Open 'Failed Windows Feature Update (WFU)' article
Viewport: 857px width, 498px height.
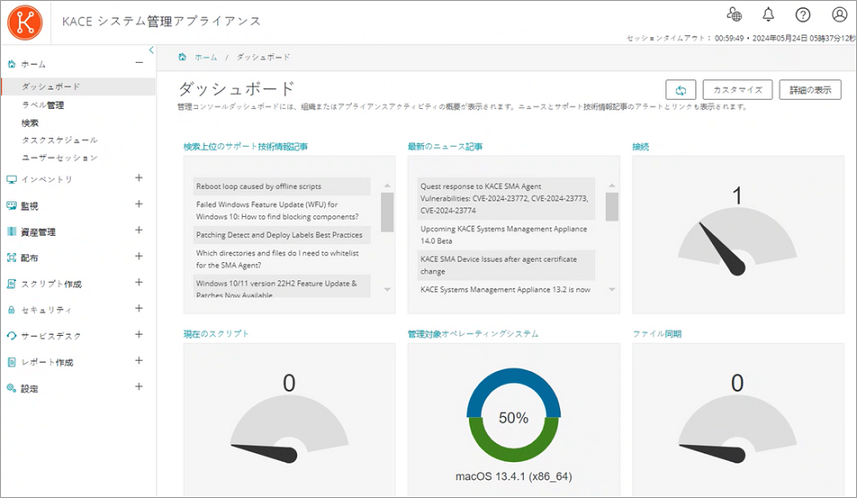pyautogui.click(x=281, y=210)
